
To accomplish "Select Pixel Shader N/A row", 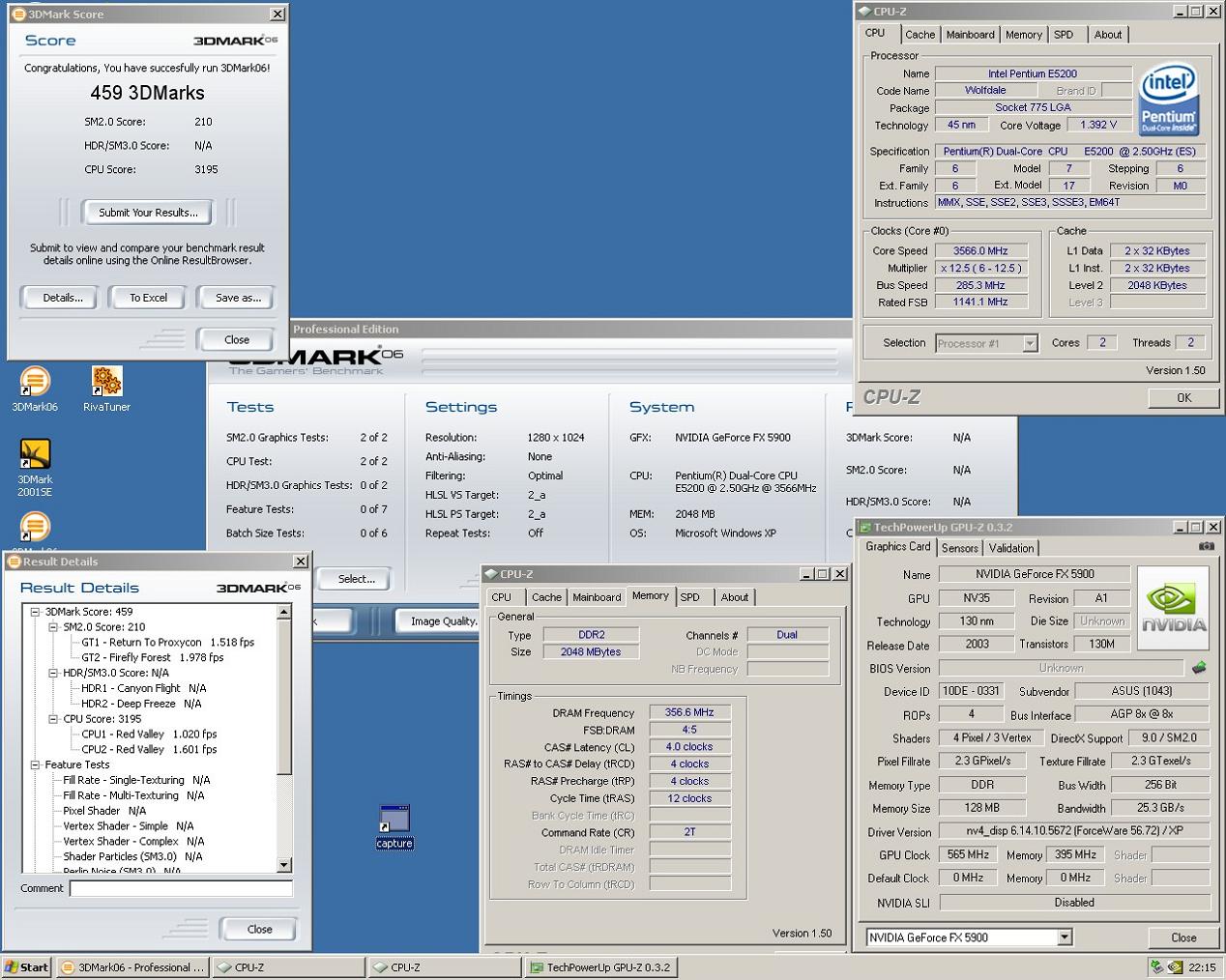I will coord(104,811).
